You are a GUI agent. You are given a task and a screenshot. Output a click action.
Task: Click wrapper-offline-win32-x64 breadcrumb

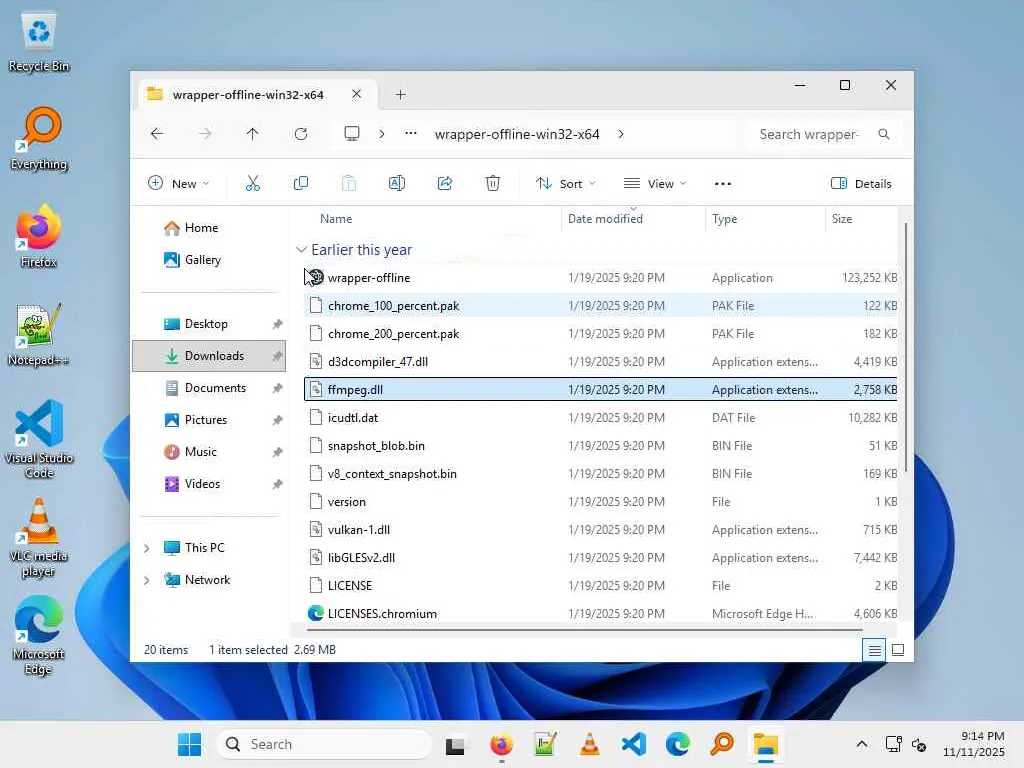[x=517, y=134]
